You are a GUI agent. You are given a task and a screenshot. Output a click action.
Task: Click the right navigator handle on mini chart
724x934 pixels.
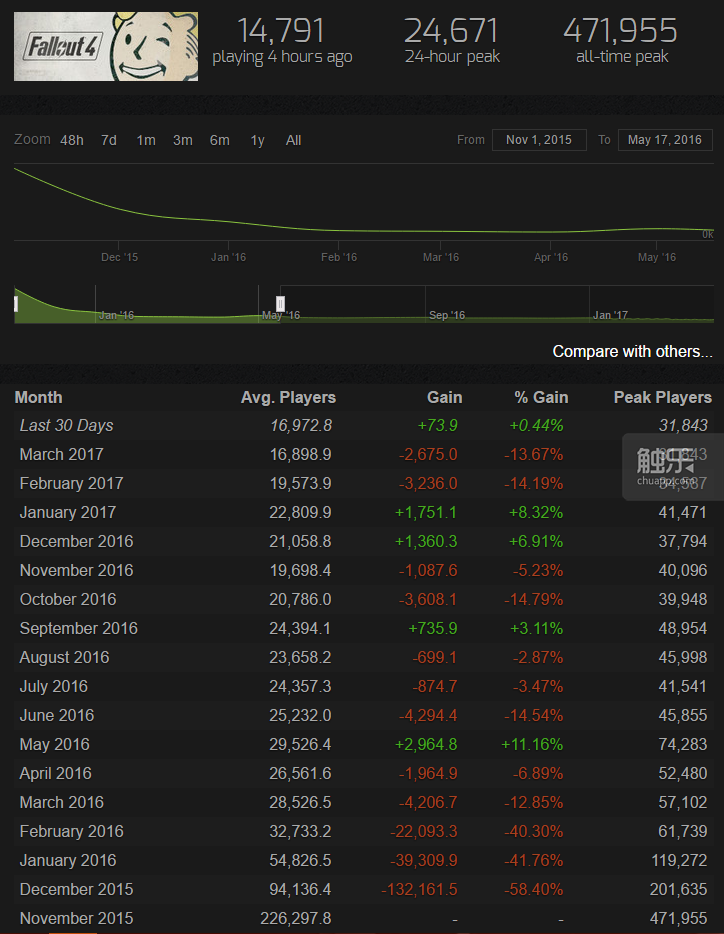[x=280, y=303]
